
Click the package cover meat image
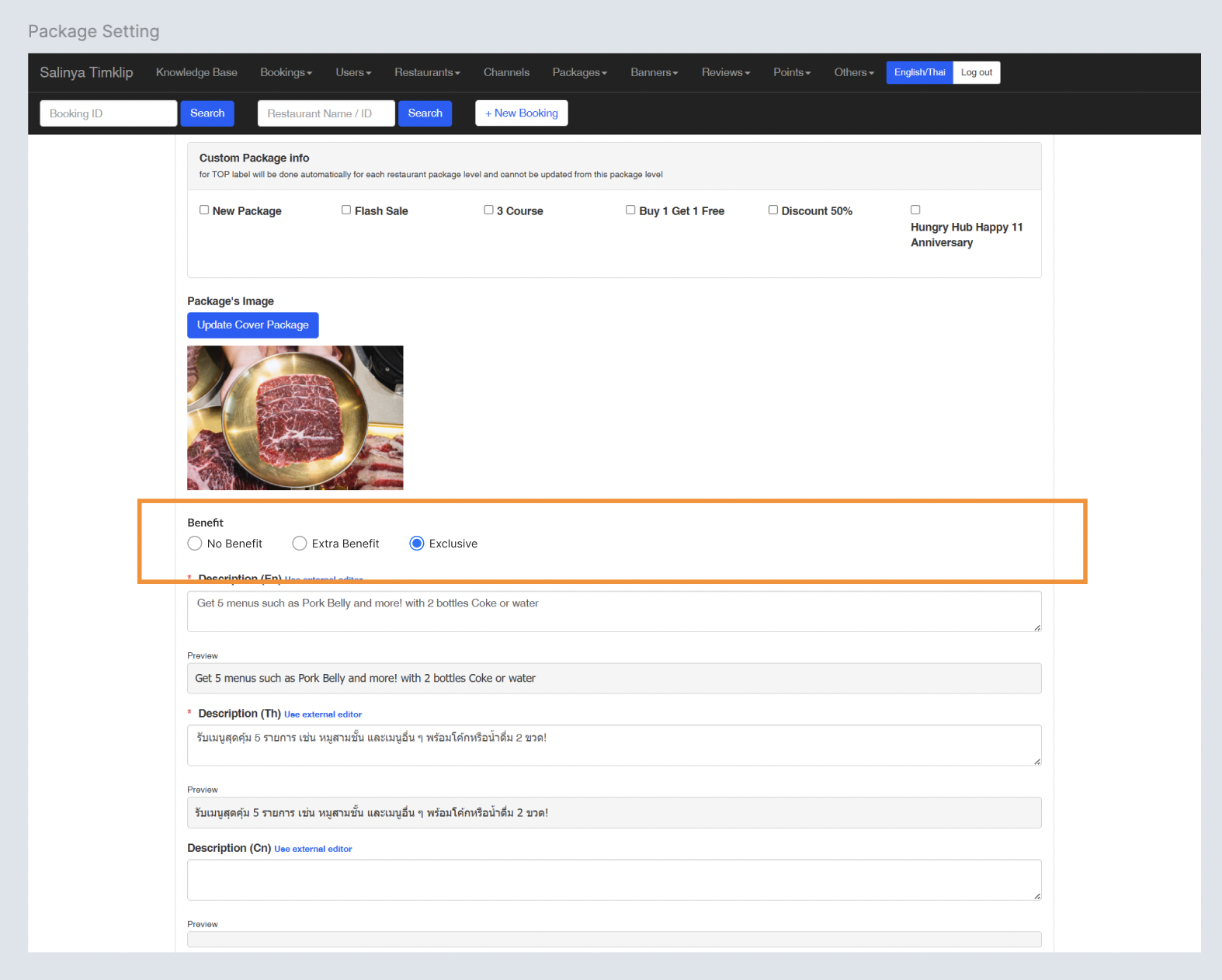[x=295, y=418]
